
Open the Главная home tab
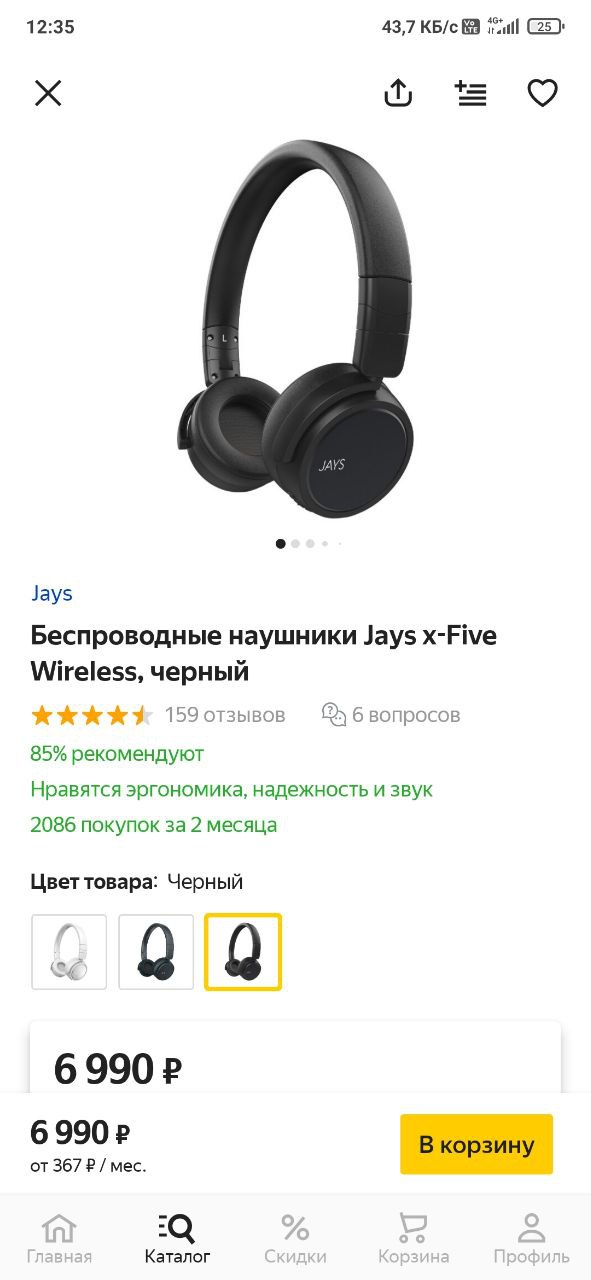(x=59, y=1239)
